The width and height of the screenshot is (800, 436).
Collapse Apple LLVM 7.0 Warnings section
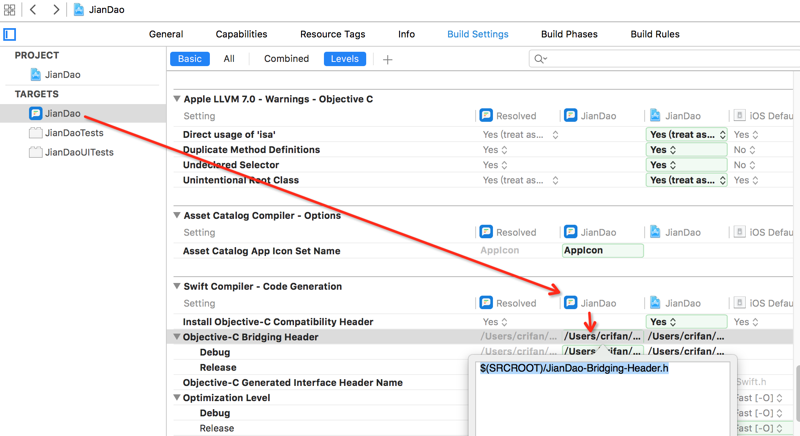tap(177, 99)
